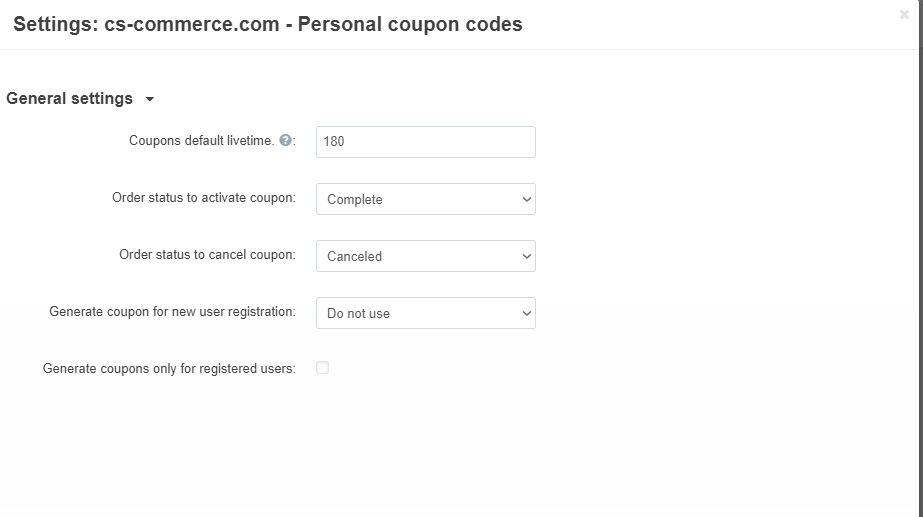Click the Order status to cancel coupon label
The width and height of the screenshot is (923, 517).
click(x=207, y=255)
